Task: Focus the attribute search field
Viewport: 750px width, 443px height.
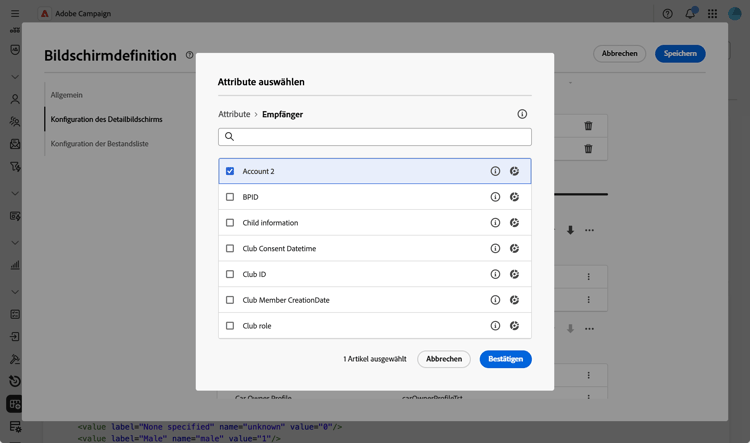Action: 375,137
